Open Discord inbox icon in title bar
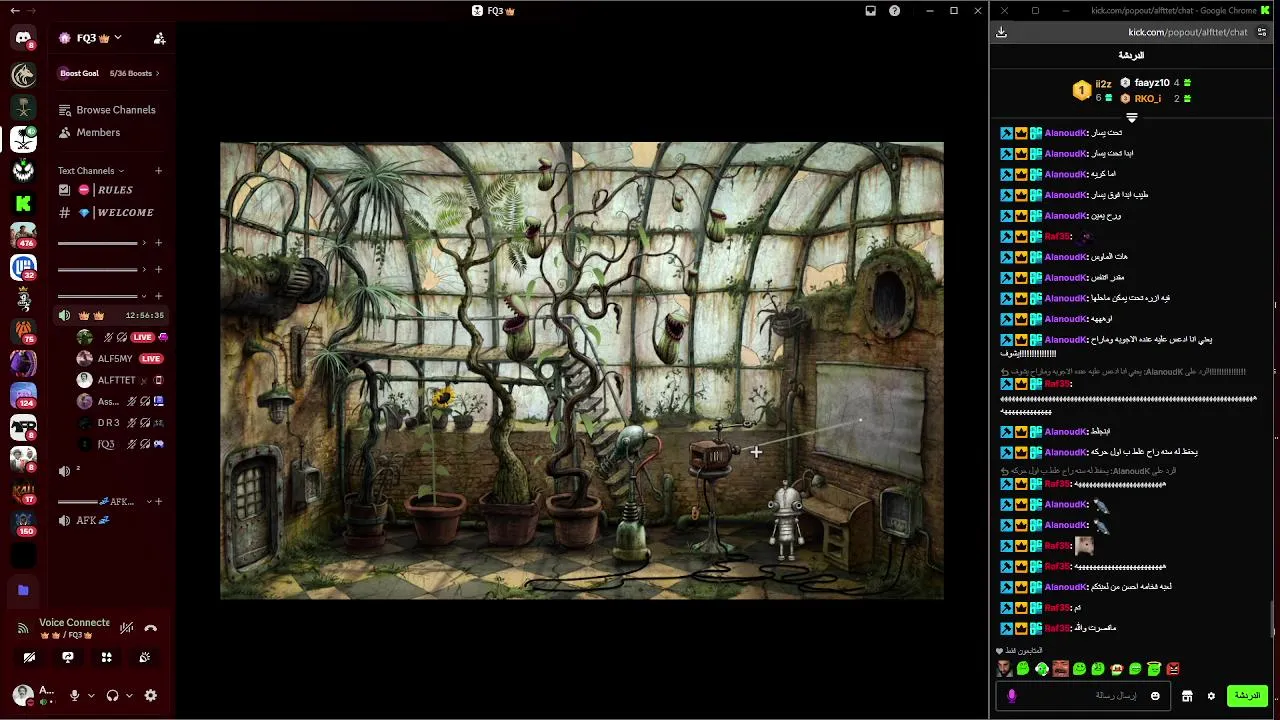The height and width of the screenshot is (720, 1280). [870, 11]
